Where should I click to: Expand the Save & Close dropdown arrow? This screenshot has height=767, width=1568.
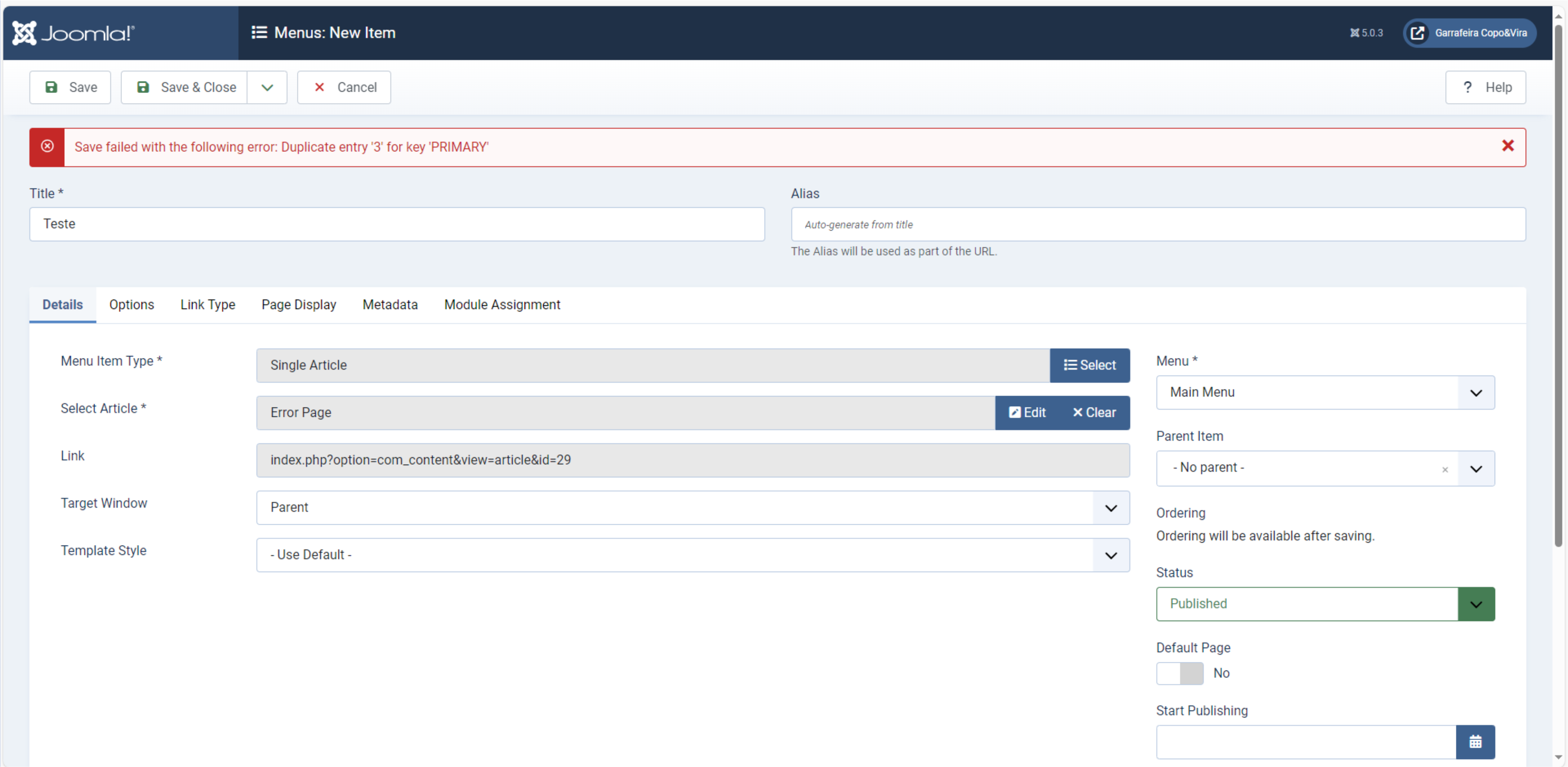tap(267, 88)
